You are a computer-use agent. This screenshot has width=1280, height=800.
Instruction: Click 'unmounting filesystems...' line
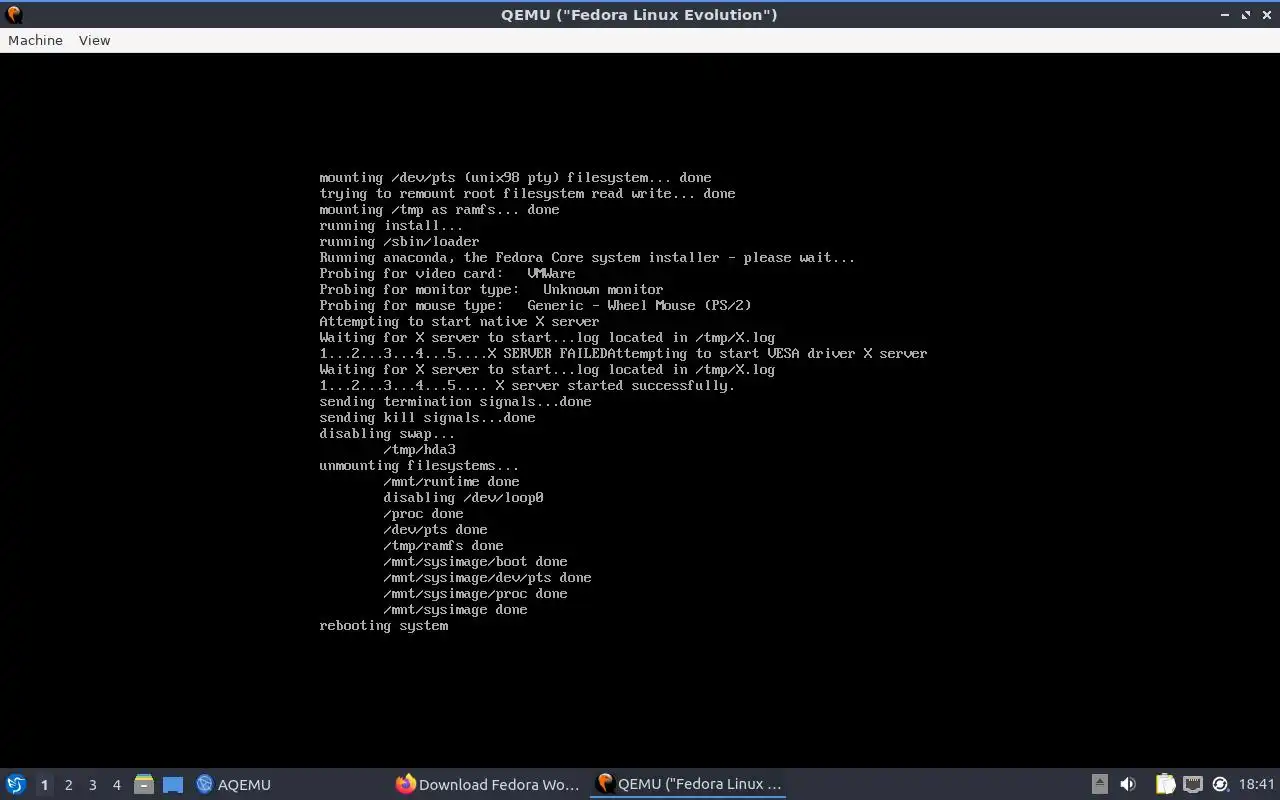(x=419, y=465)
